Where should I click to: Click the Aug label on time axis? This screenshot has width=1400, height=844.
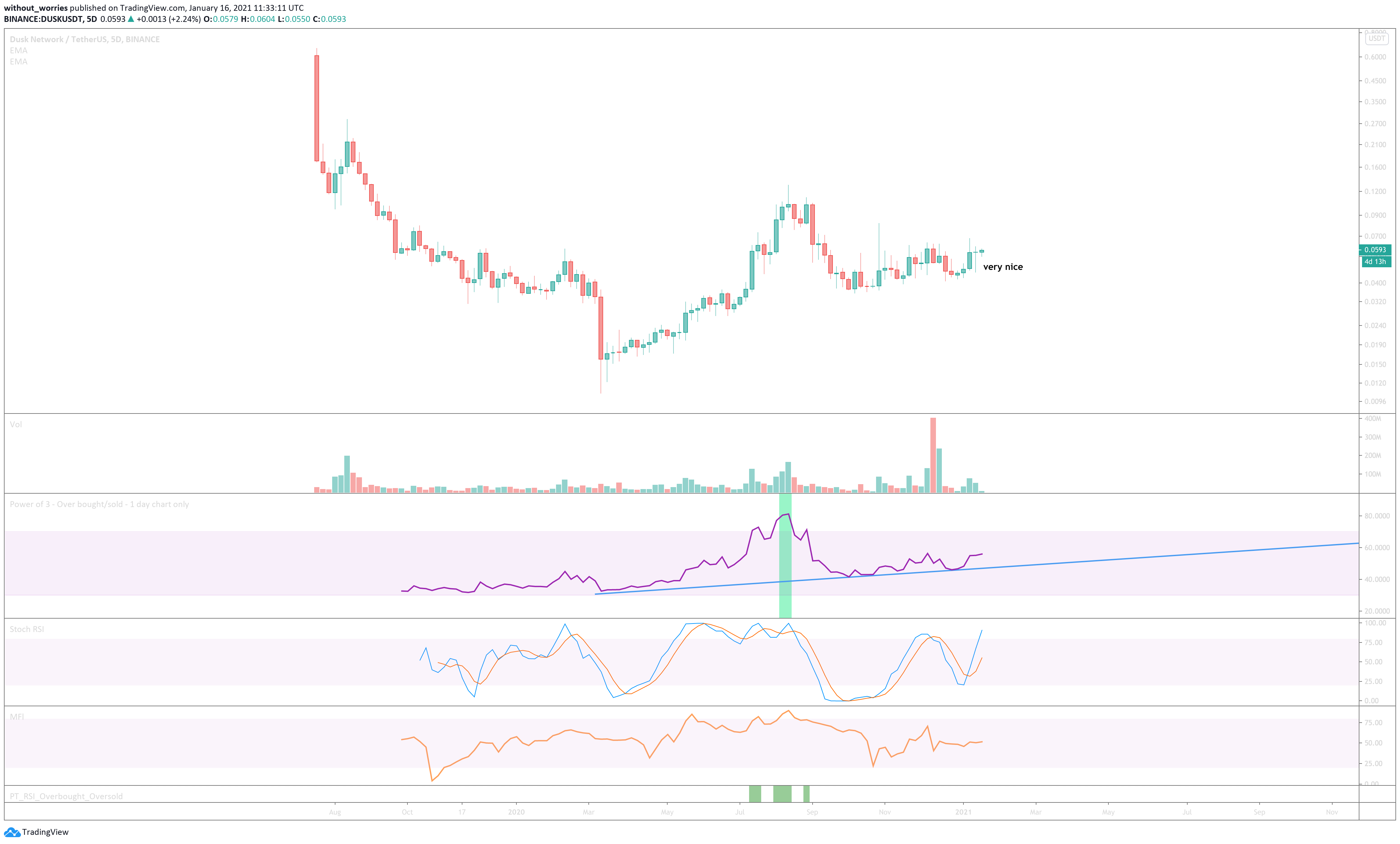(x=335, y=812)
